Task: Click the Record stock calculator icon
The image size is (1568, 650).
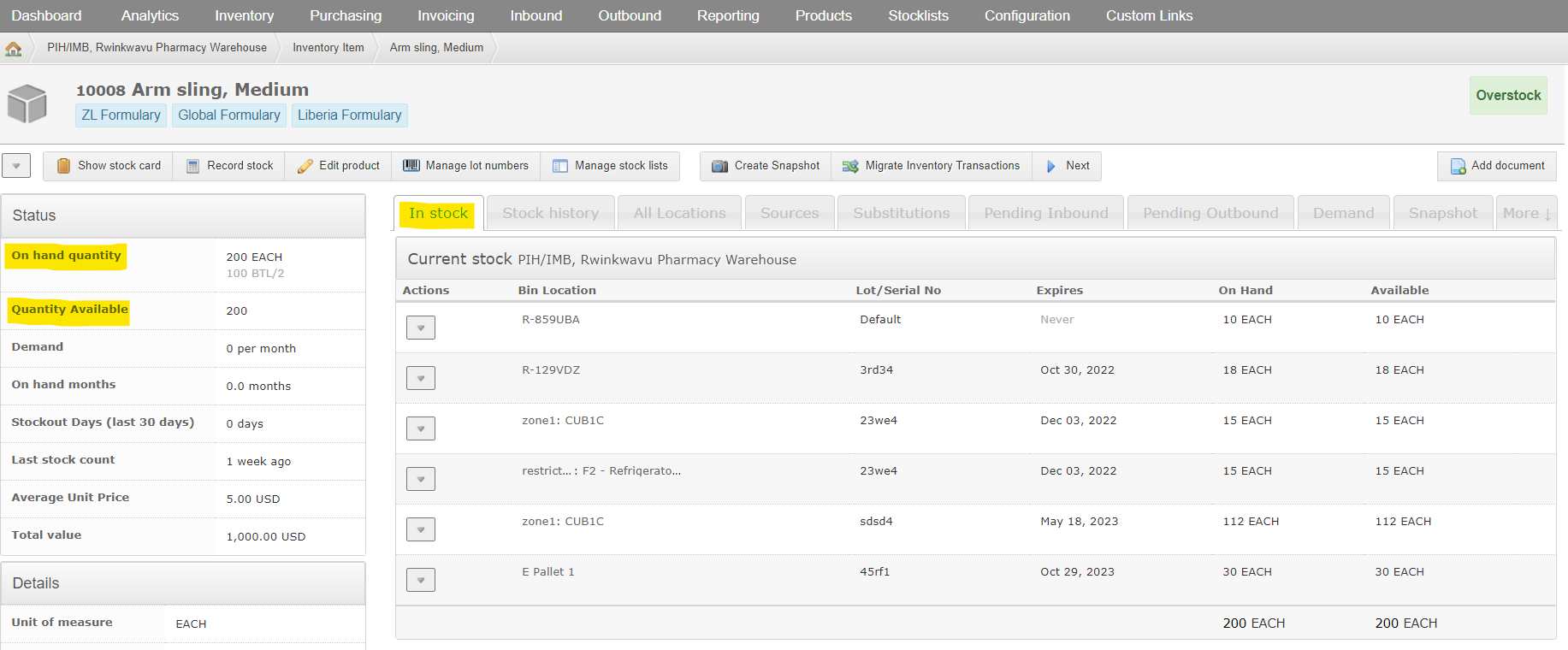Action: 193,166
